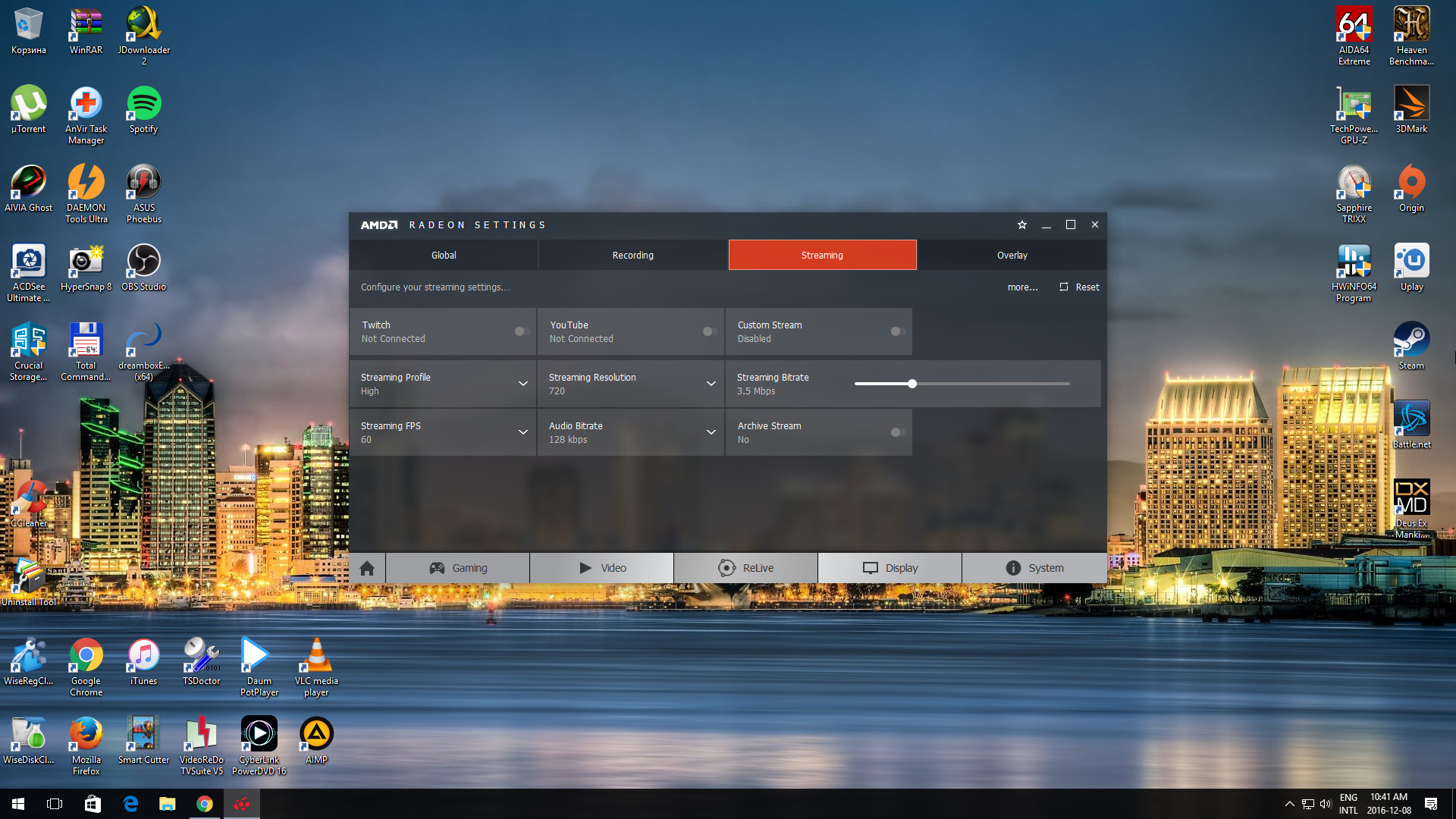This screenshot has width=1456, height=819.
Task: Switch to the Overlay tab
Action: click(1012, 256)
